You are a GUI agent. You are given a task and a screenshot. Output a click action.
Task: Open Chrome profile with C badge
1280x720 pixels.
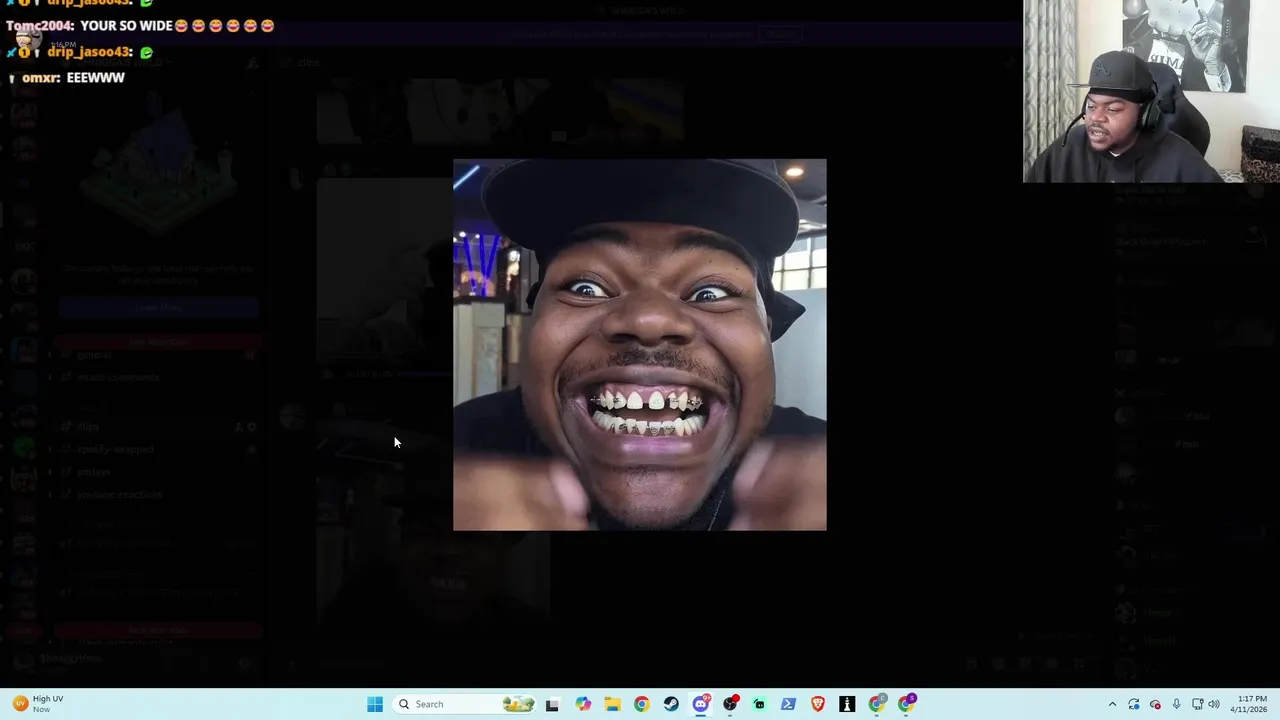[877, 704]
